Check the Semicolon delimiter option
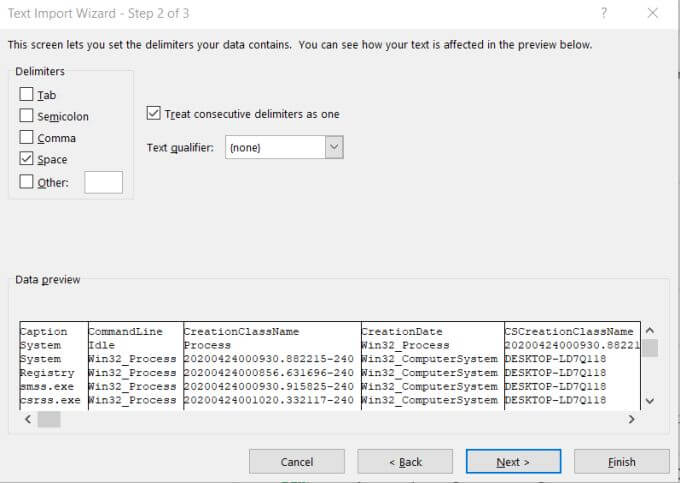 (x=26, y=116)
